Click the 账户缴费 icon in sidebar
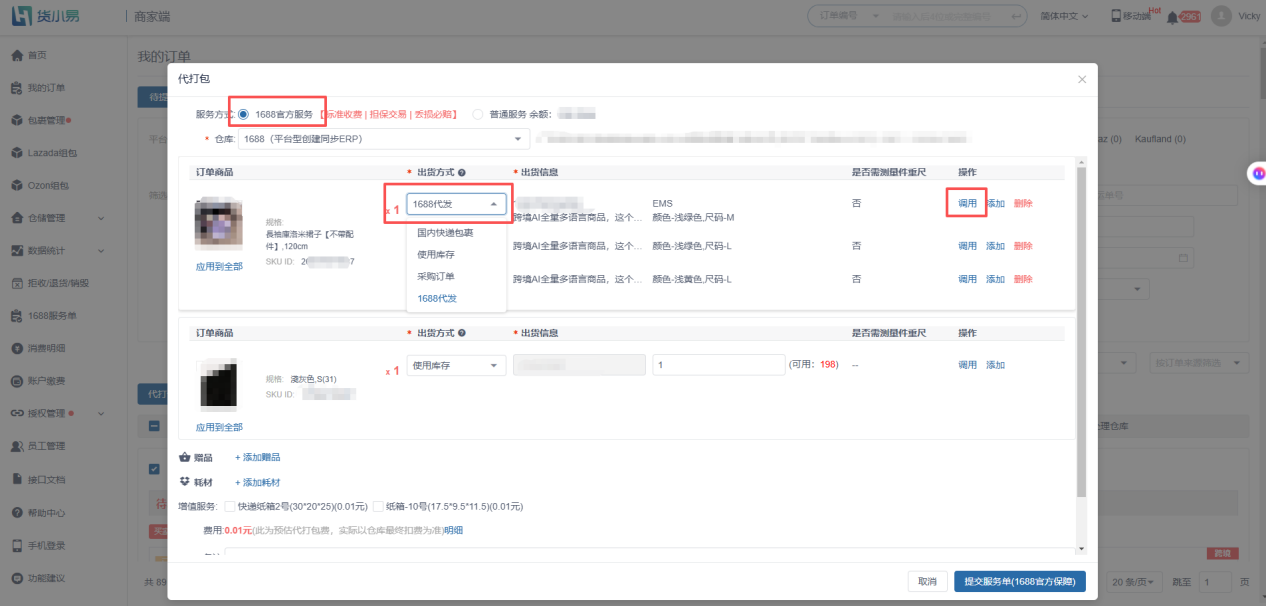 (x=17, y=381)
